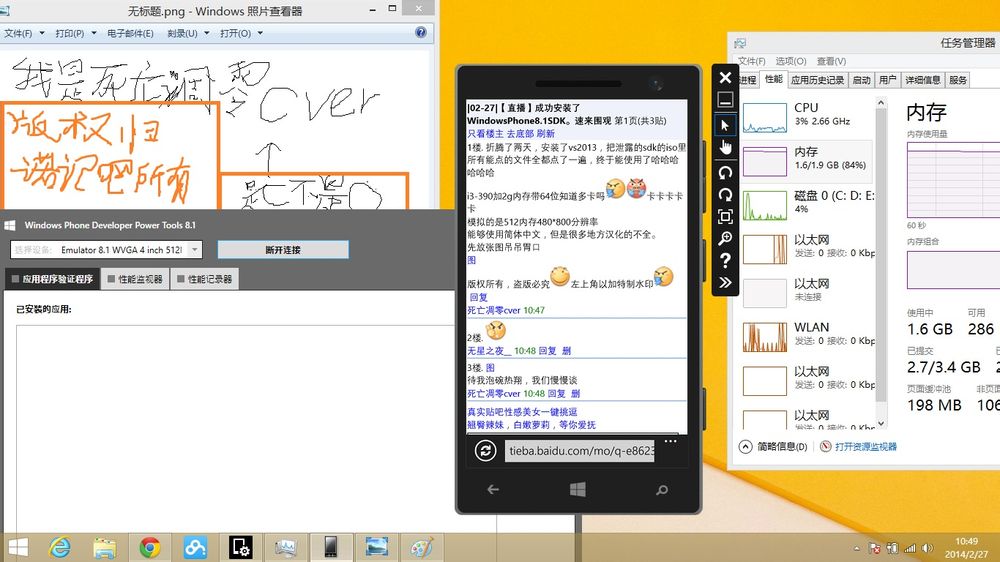Click performance list scroll up arrow
The width and height of the screenshot is (1000, 562).
pyautogui.click(x=881, y=103)
